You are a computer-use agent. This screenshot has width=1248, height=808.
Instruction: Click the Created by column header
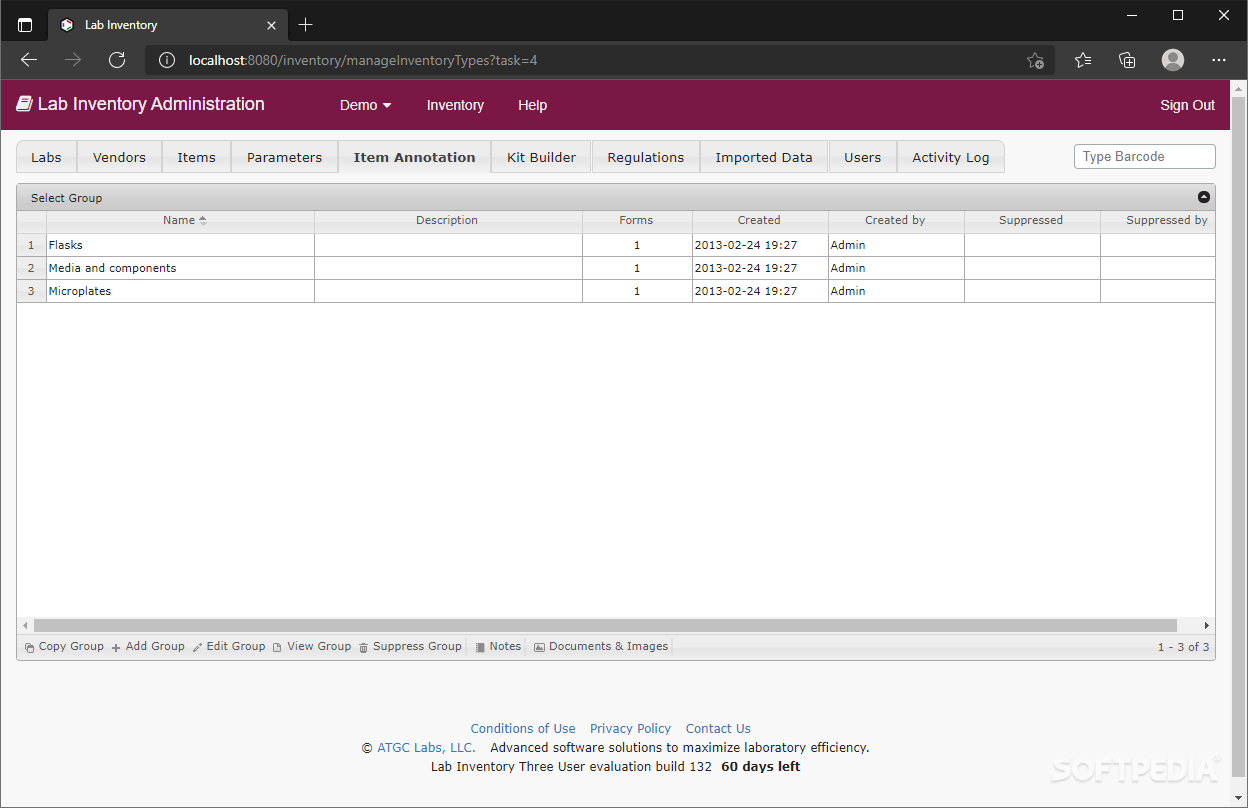pos(895,220)
